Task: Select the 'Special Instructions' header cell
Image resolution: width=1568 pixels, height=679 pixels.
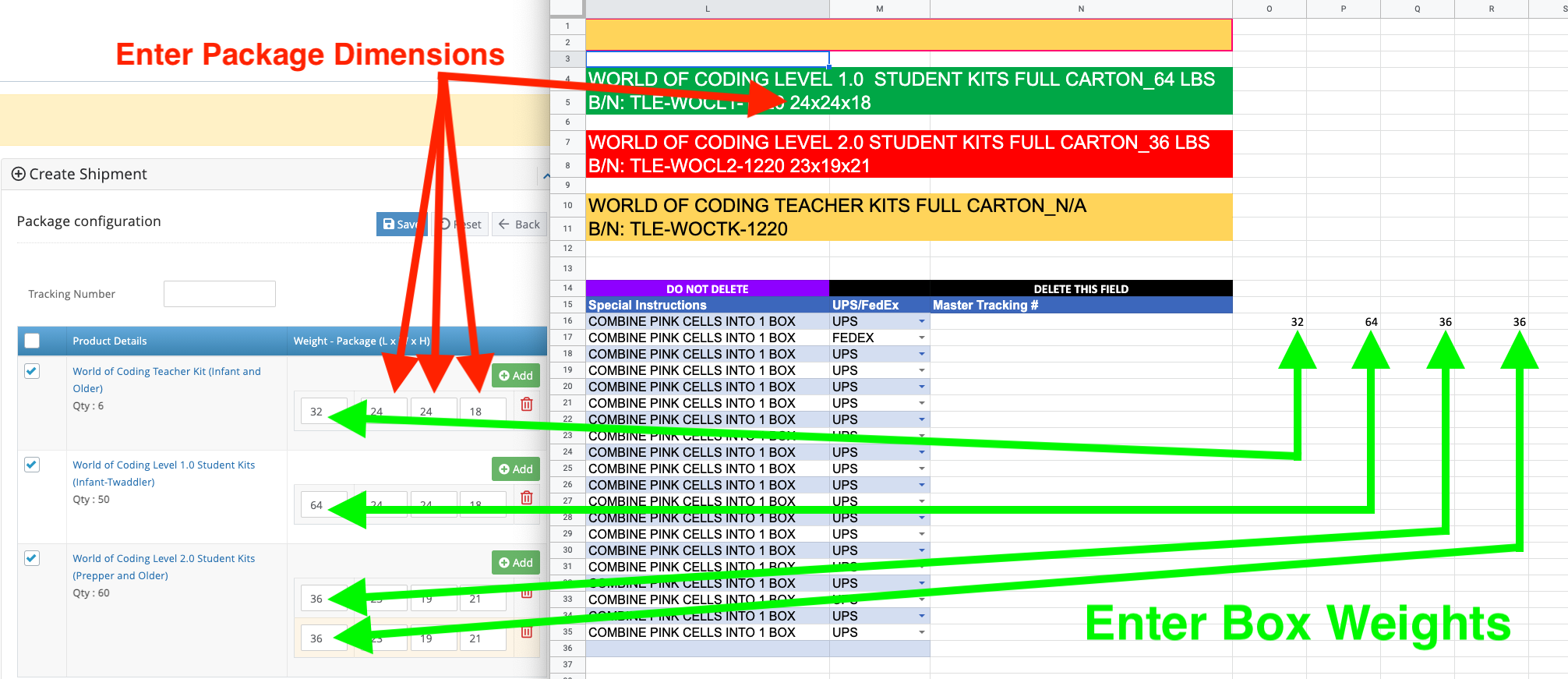Action: 708,305
